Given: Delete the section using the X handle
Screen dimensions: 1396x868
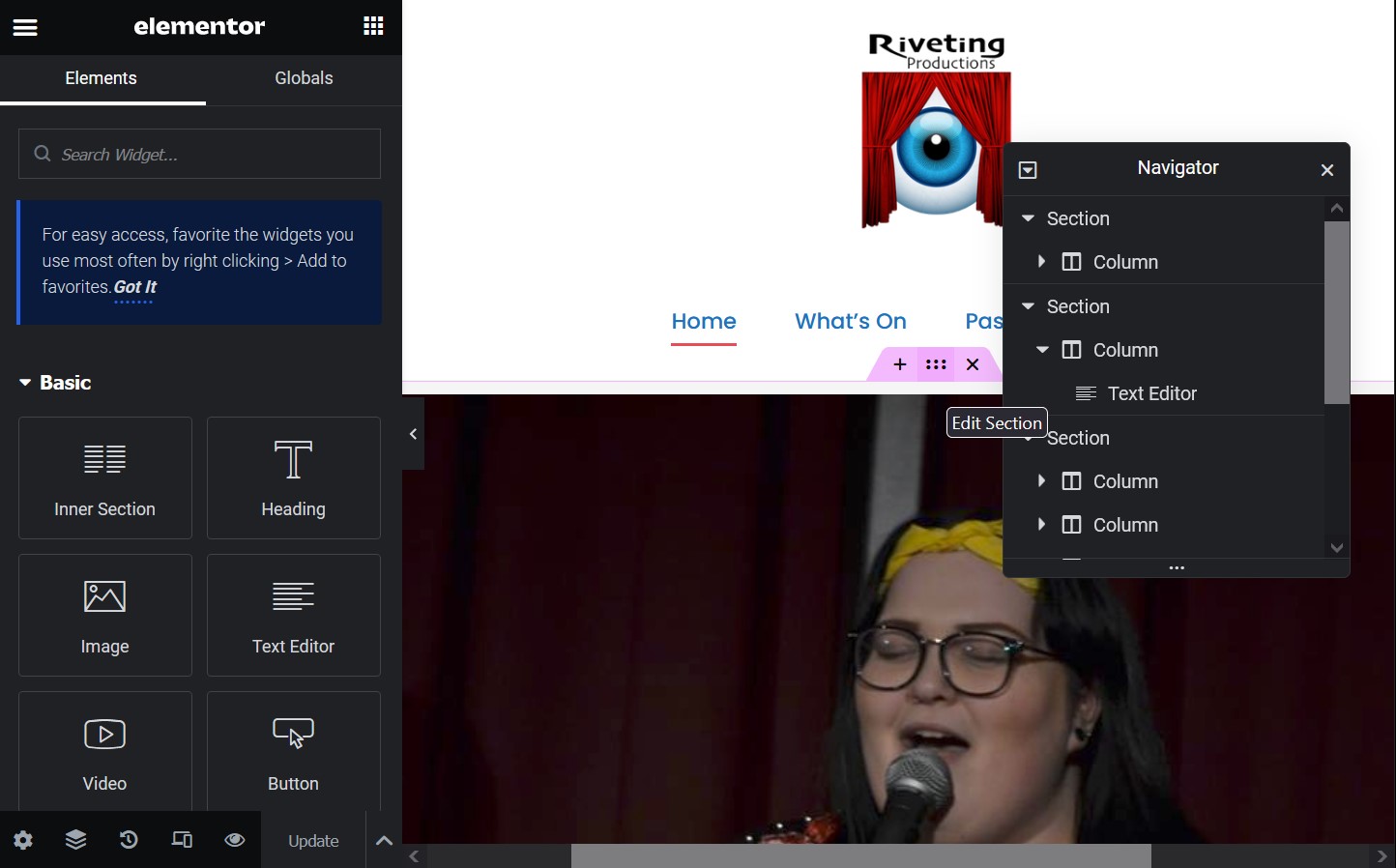Looking at the screenshot, I should (973, 365).
